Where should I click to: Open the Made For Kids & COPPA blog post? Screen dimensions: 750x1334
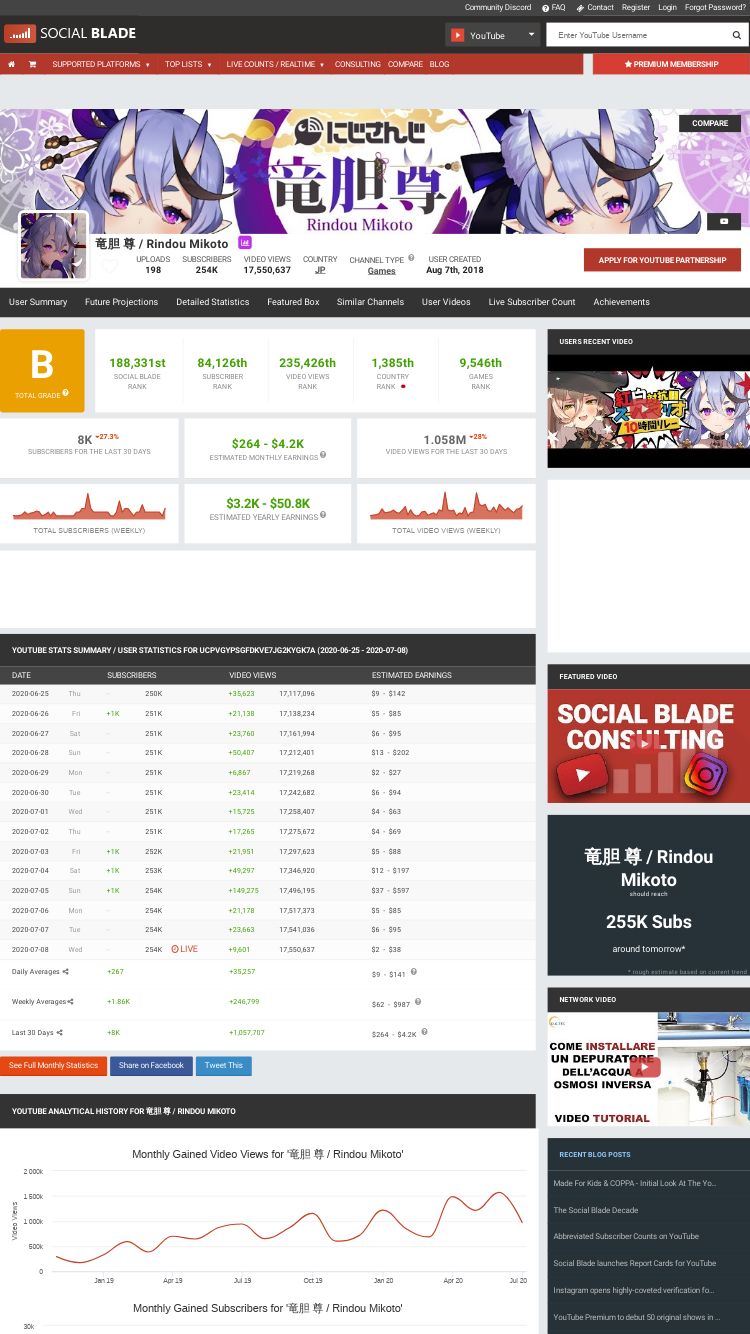tap(635, 1183)
